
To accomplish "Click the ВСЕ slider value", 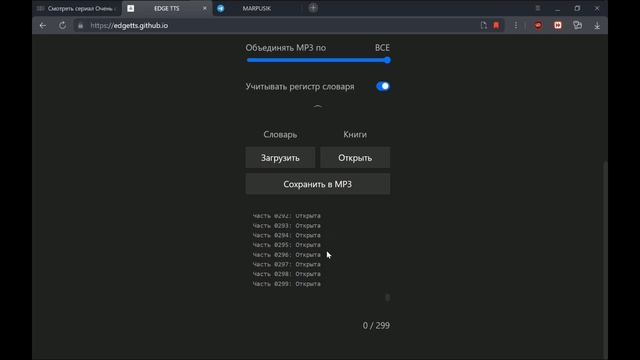I will point(382,48).
